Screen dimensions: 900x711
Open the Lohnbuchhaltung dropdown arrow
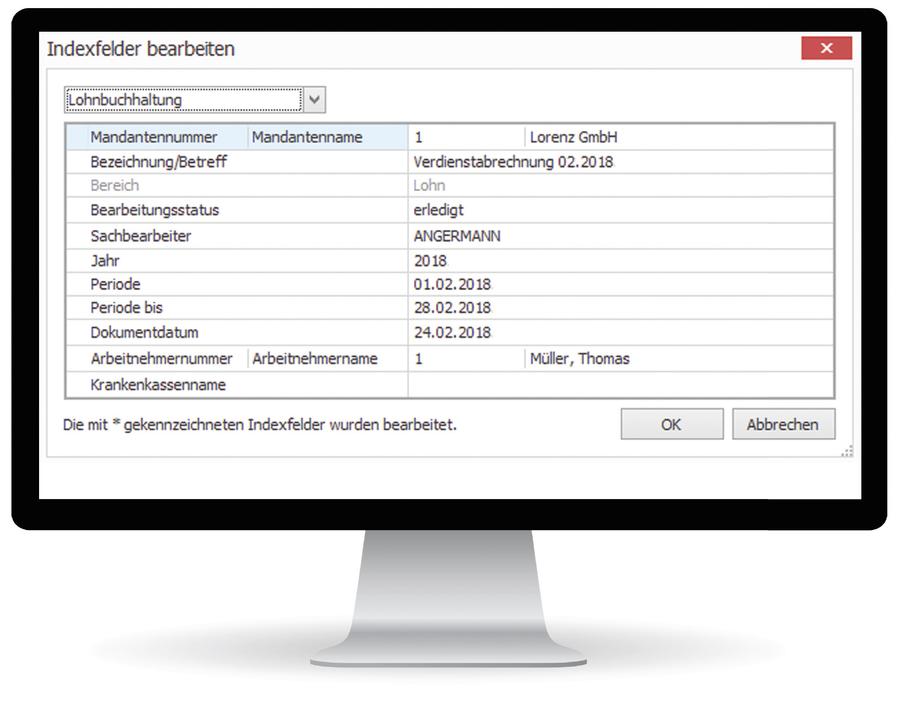tap(314, 99)
